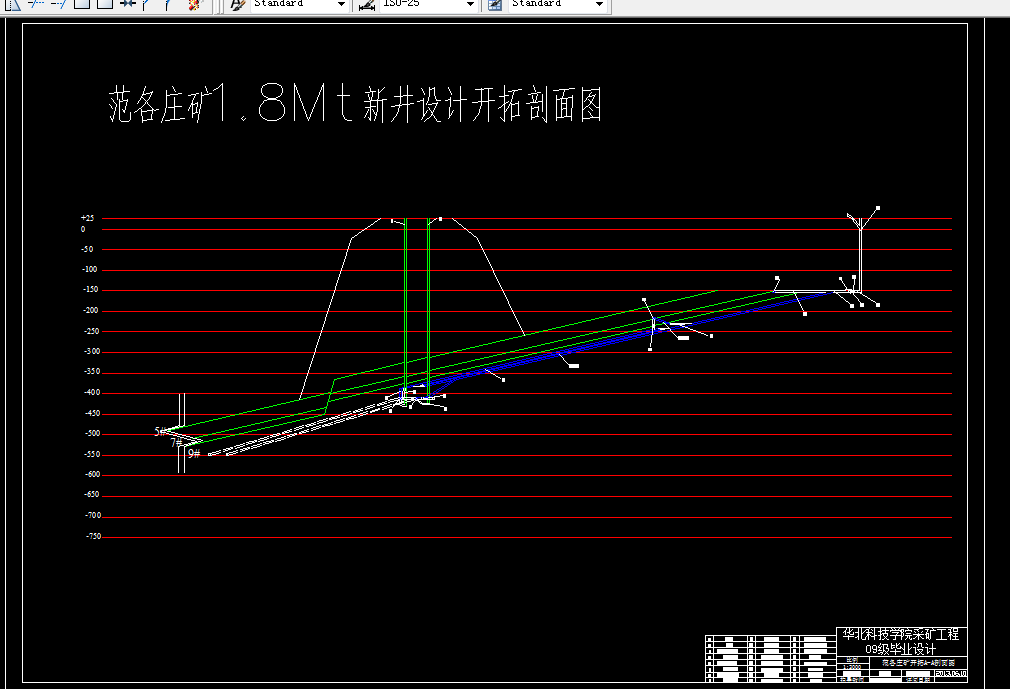This screenshot has height=689, width=1010.
Task: Open the Dimension Style manager icon
Action: click(x=367, y=4)
